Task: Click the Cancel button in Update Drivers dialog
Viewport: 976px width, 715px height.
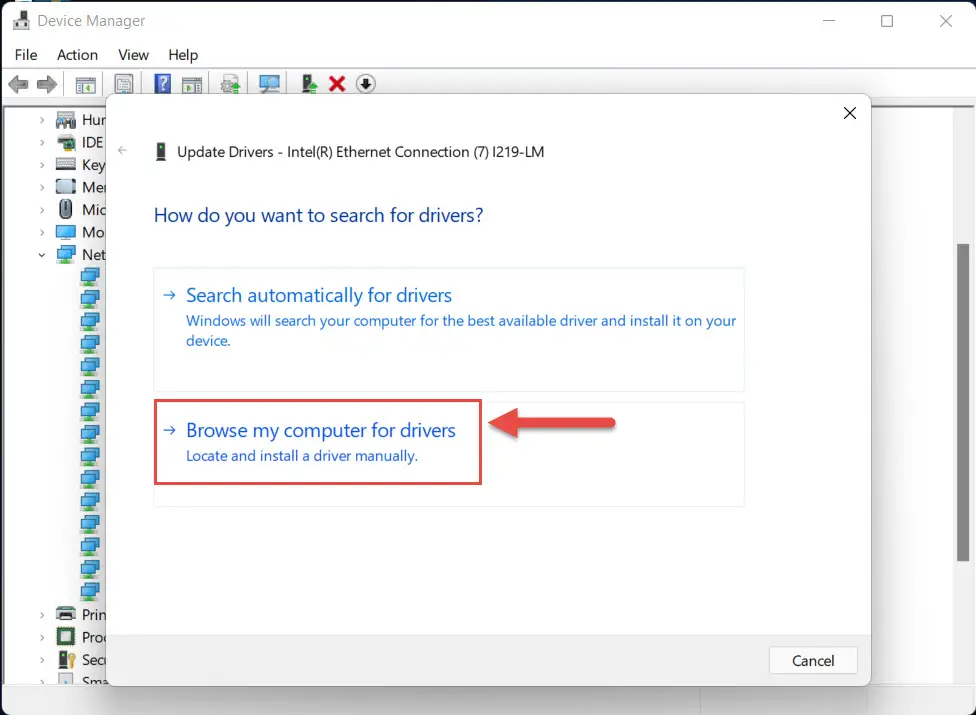Action: (x=813, y=660)
